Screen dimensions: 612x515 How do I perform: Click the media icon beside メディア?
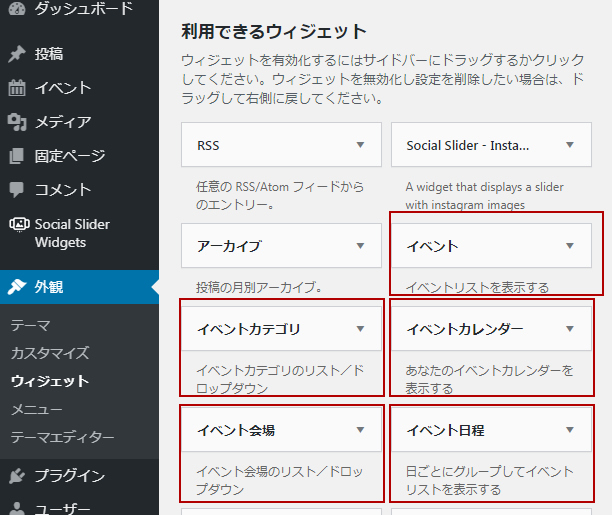point(17,122)
